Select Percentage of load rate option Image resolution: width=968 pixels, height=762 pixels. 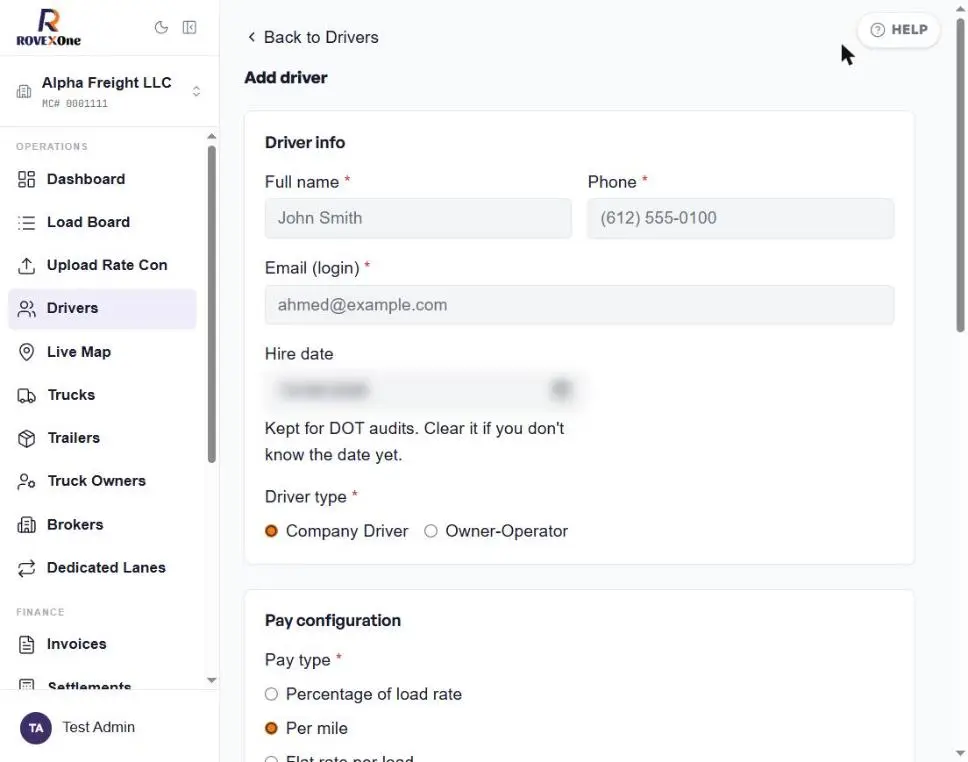point(271,694)
